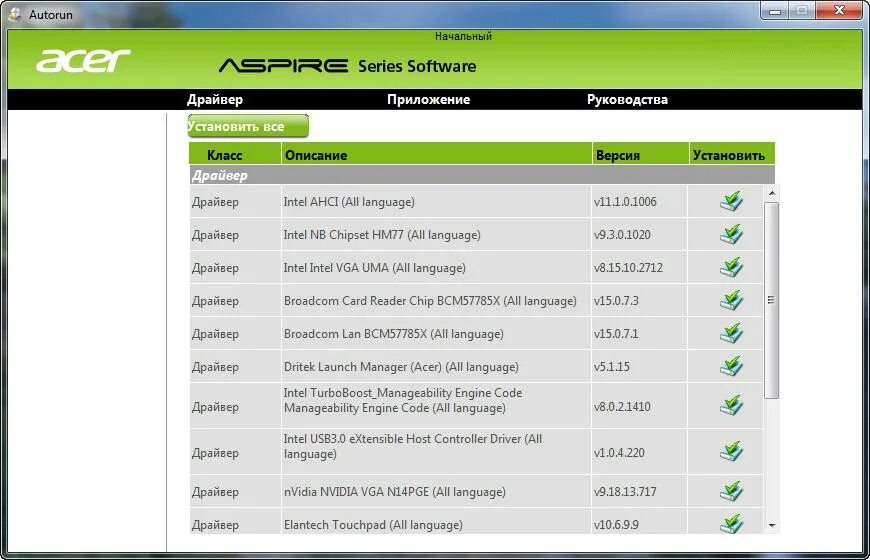Minimize the Autorun window
Image resolution: width=870 pixels, height=560 pixels.
(x=775, y=11)
